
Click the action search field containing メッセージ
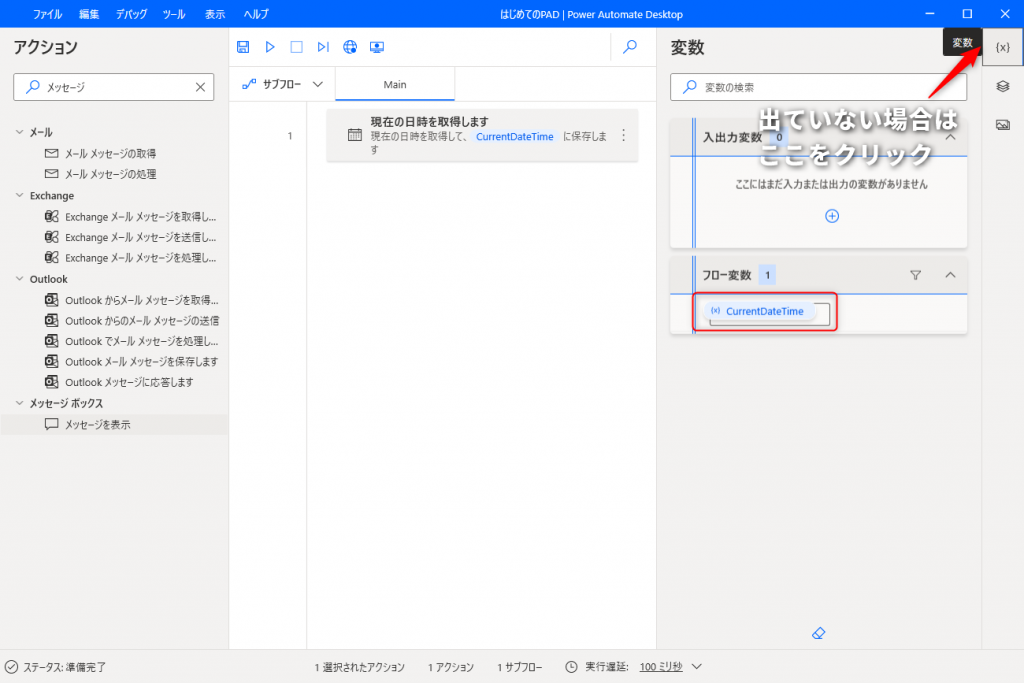point(114,87)
